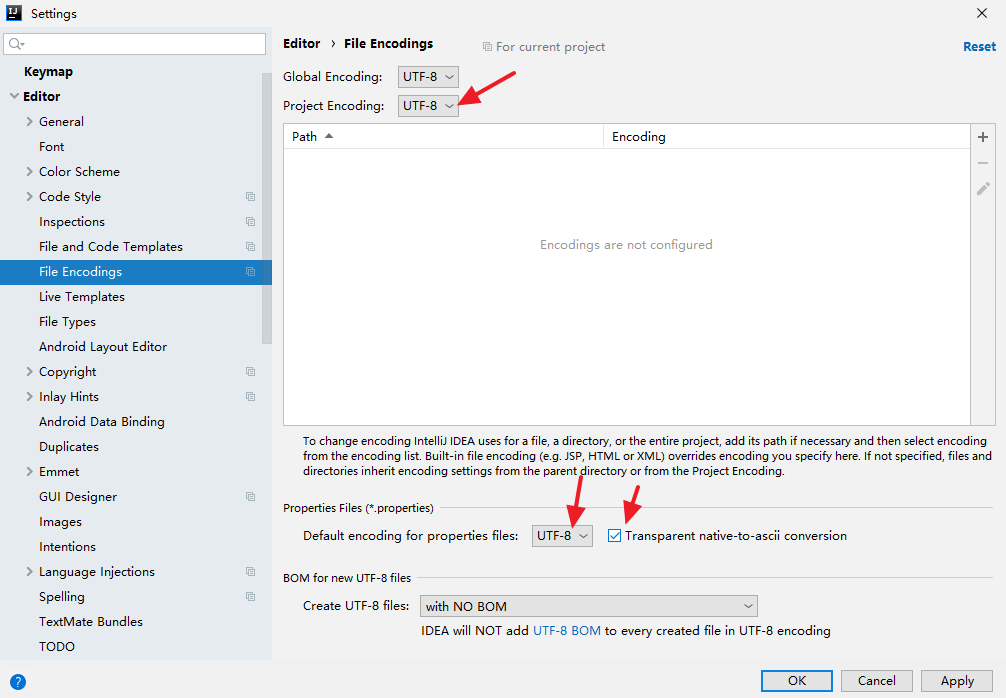
Task: Close the Settings dialog window
Action: pyautogui.click(x=982, y=13)
